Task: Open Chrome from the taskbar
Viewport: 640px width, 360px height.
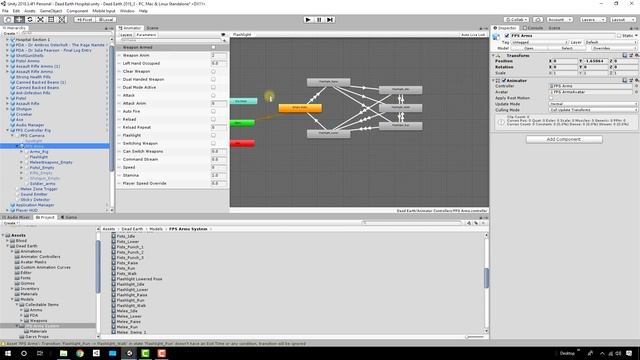Action: [x=80, y=353]
